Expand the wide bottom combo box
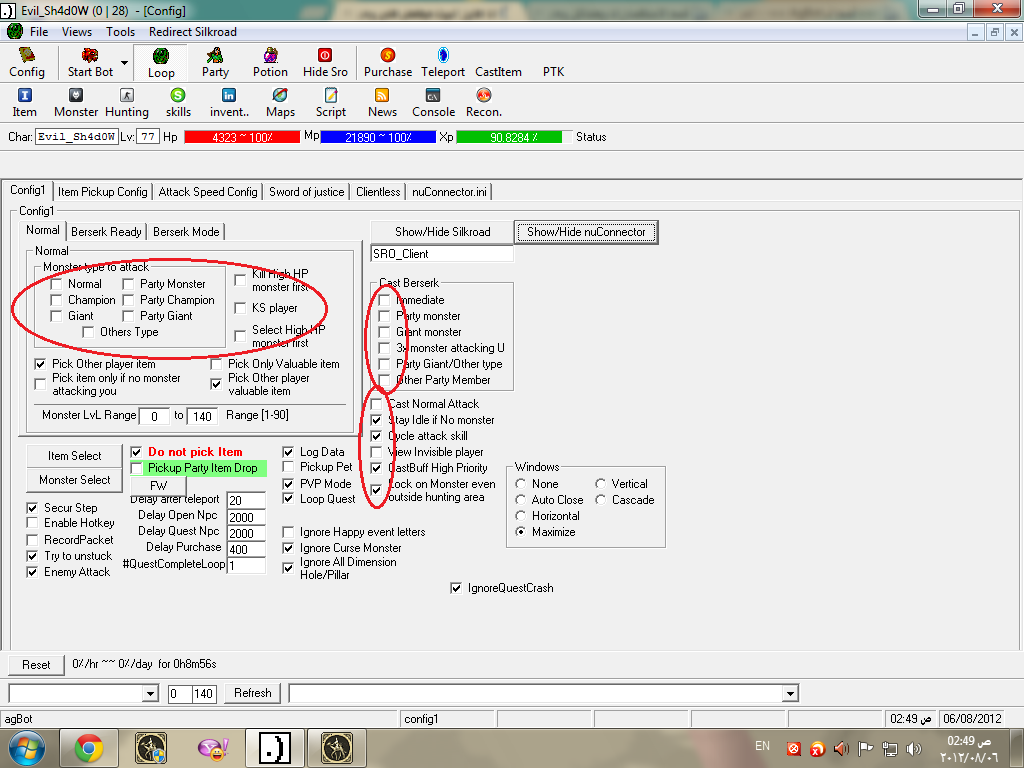The image size is (1024, 768). (790, 694)
